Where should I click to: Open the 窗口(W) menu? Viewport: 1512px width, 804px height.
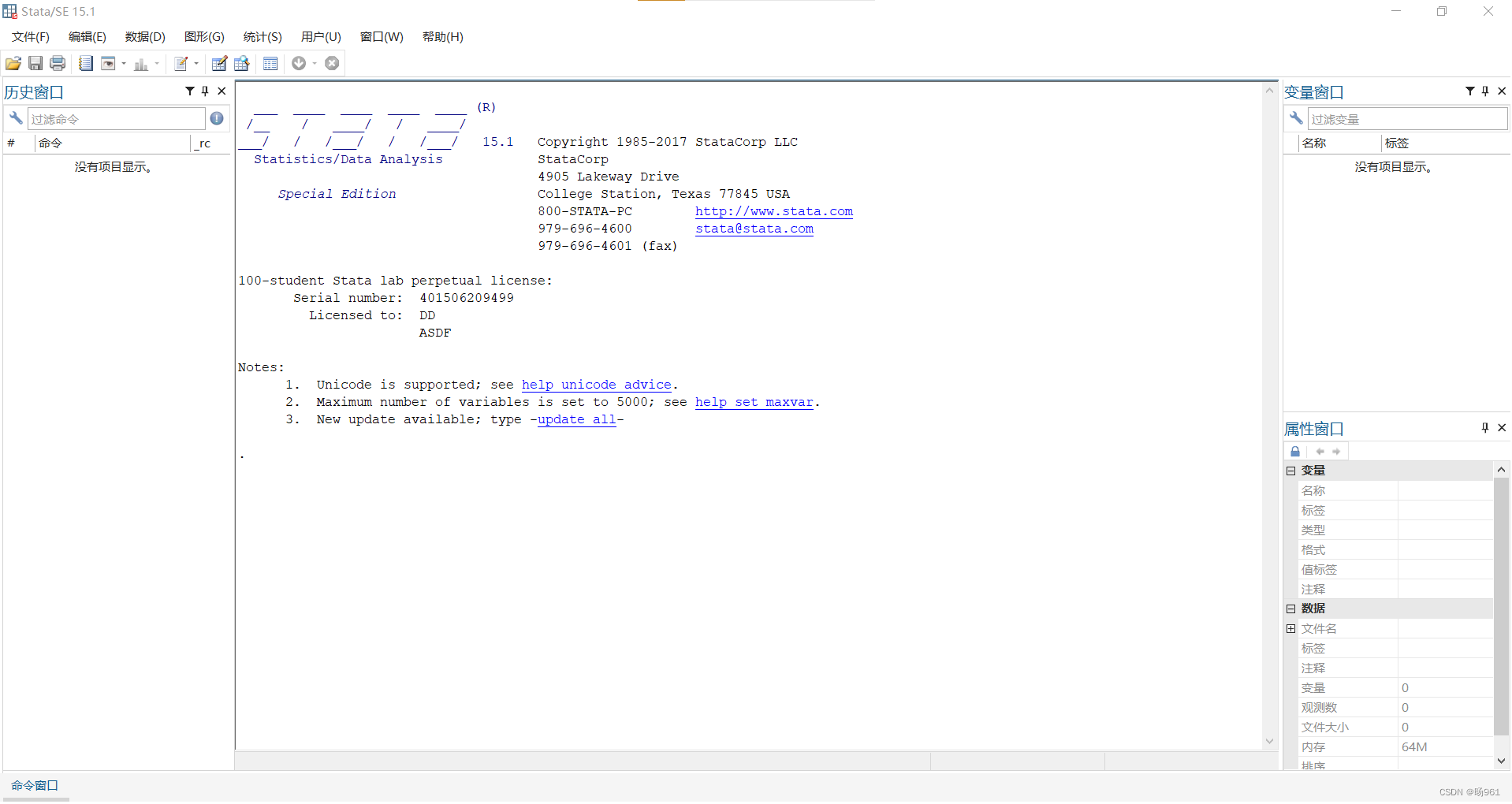click(382, 37)
